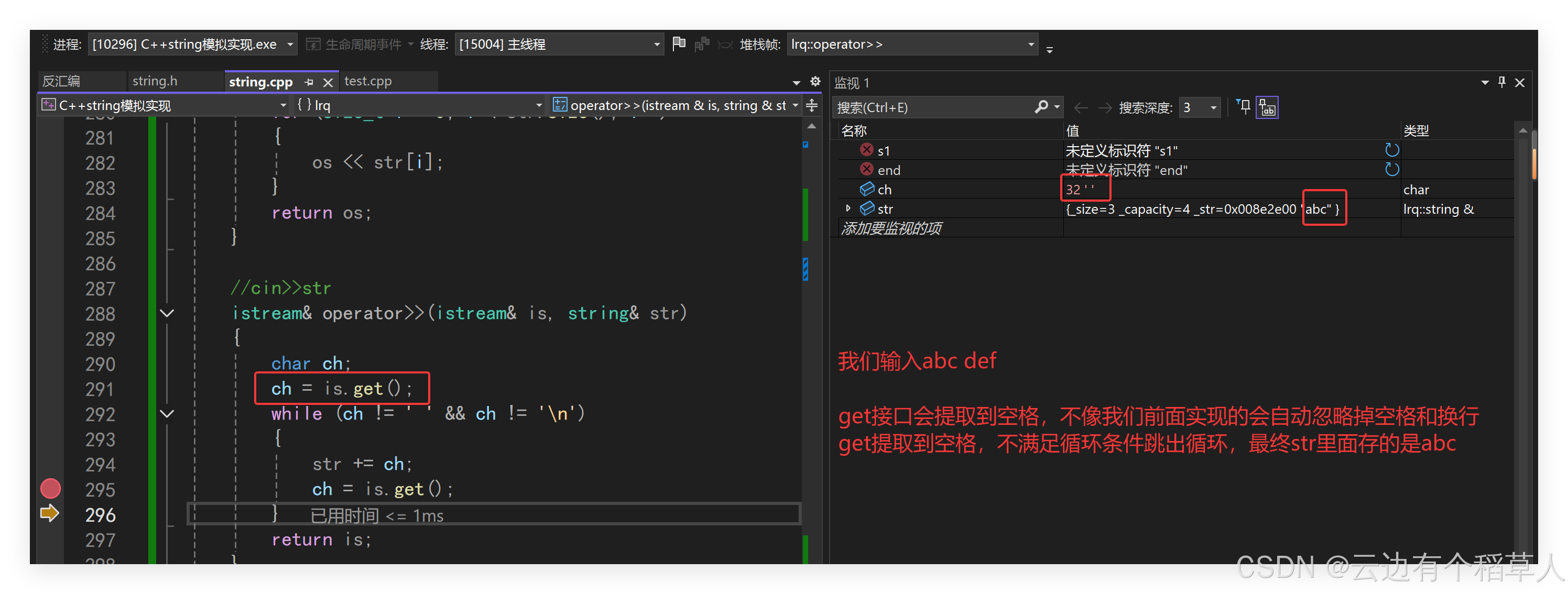Open the stack frame dropdown lrq::operator>>
Screen dimensions: 1568x594
coord(912,45)
